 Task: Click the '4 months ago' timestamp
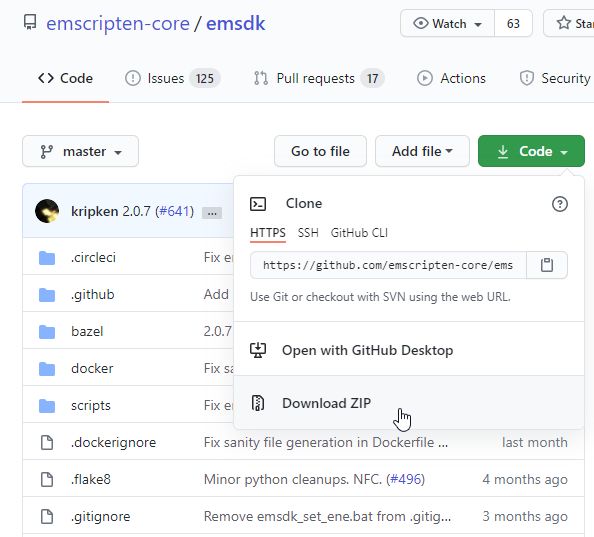click(x=525, y=479)
